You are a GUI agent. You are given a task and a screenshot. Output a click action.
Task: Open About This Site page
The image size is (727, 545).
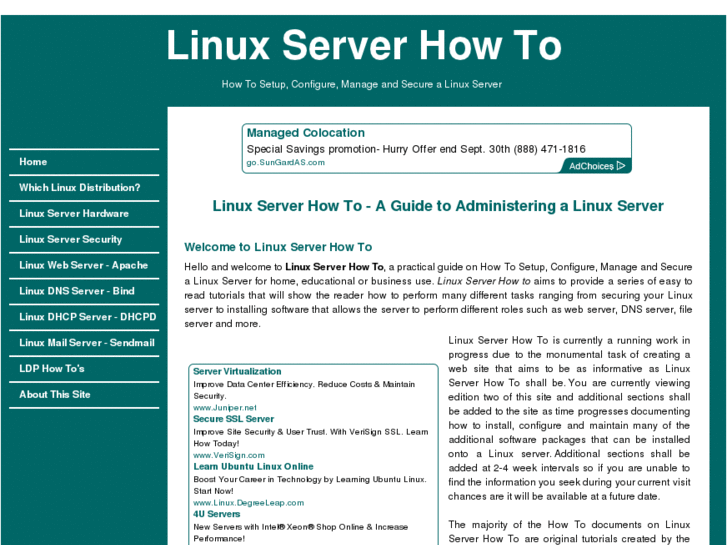pos(55,395)
